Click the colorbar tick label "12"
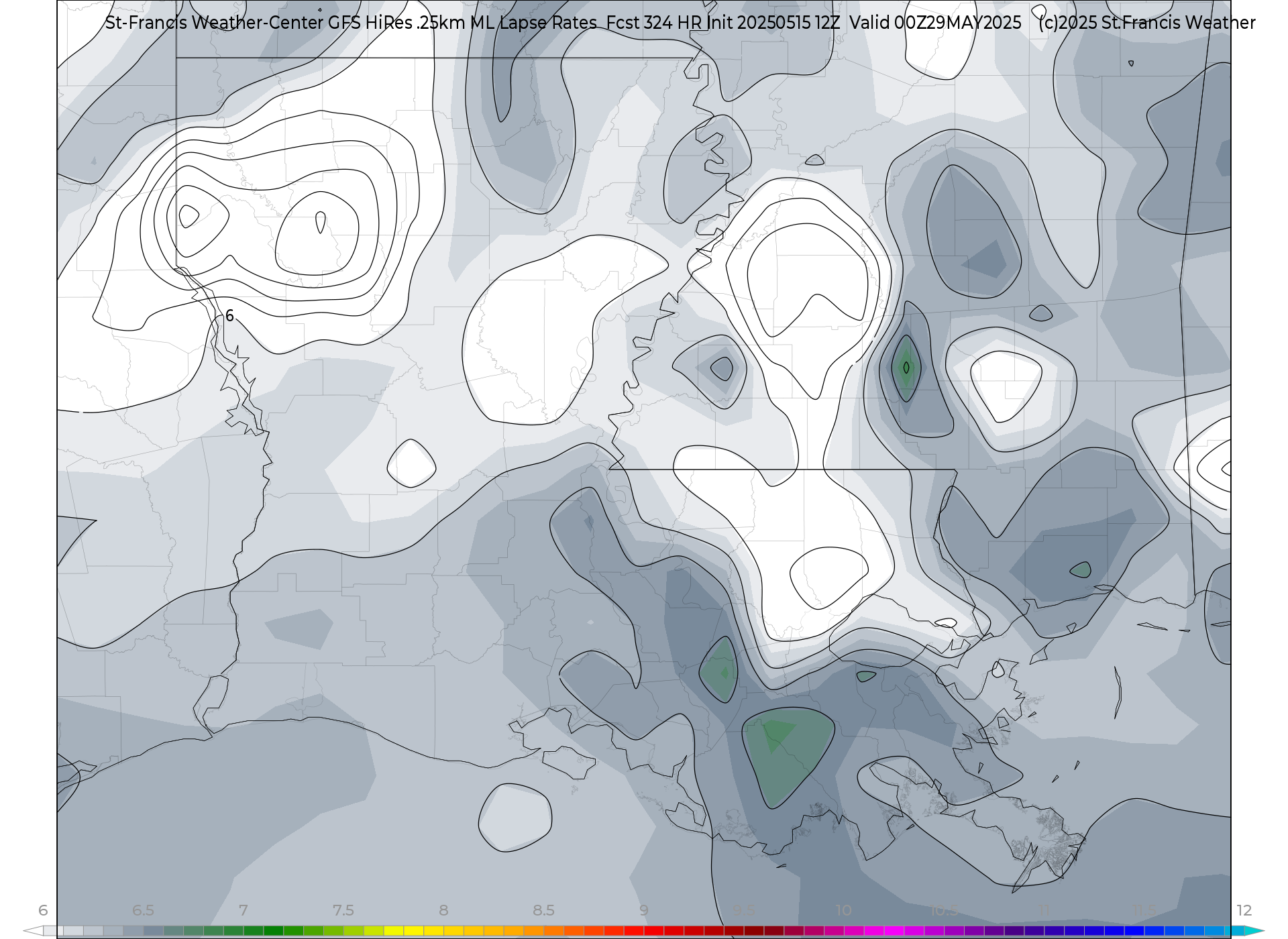 click(1244, 910)
